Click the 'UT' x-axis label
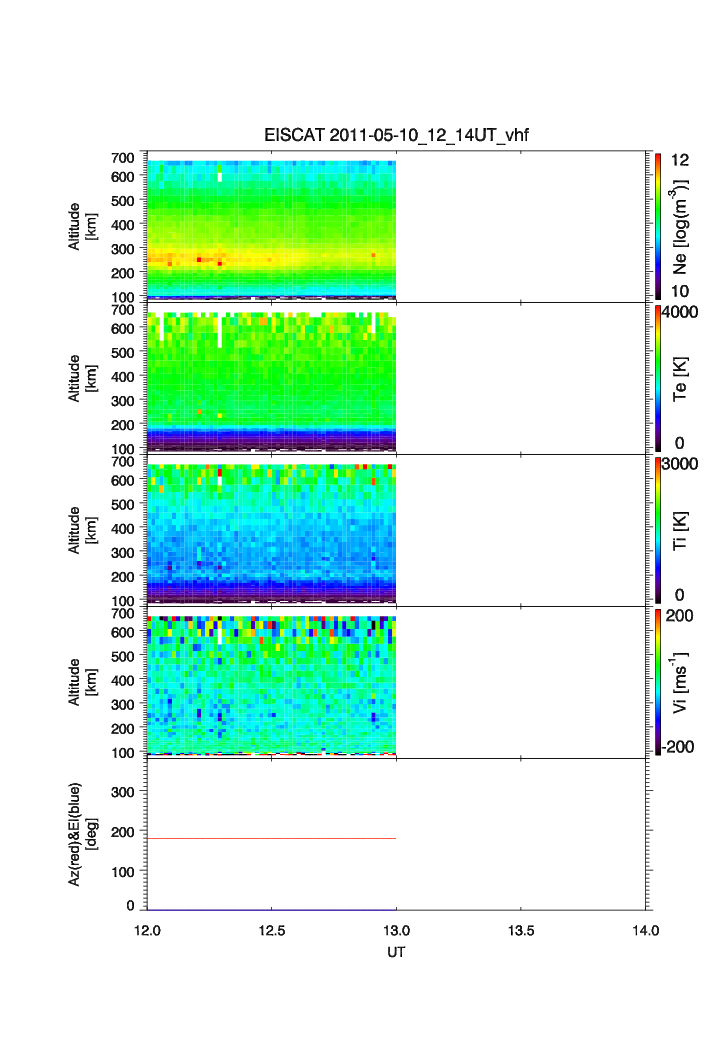Viewport: 708px width, 1062px height. pyautogui.click(x=396, y=952)
